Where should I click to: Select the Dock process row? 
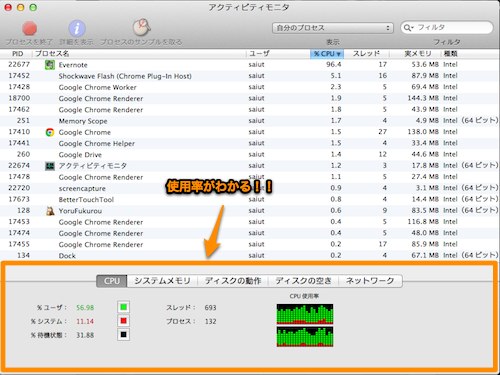249,256
